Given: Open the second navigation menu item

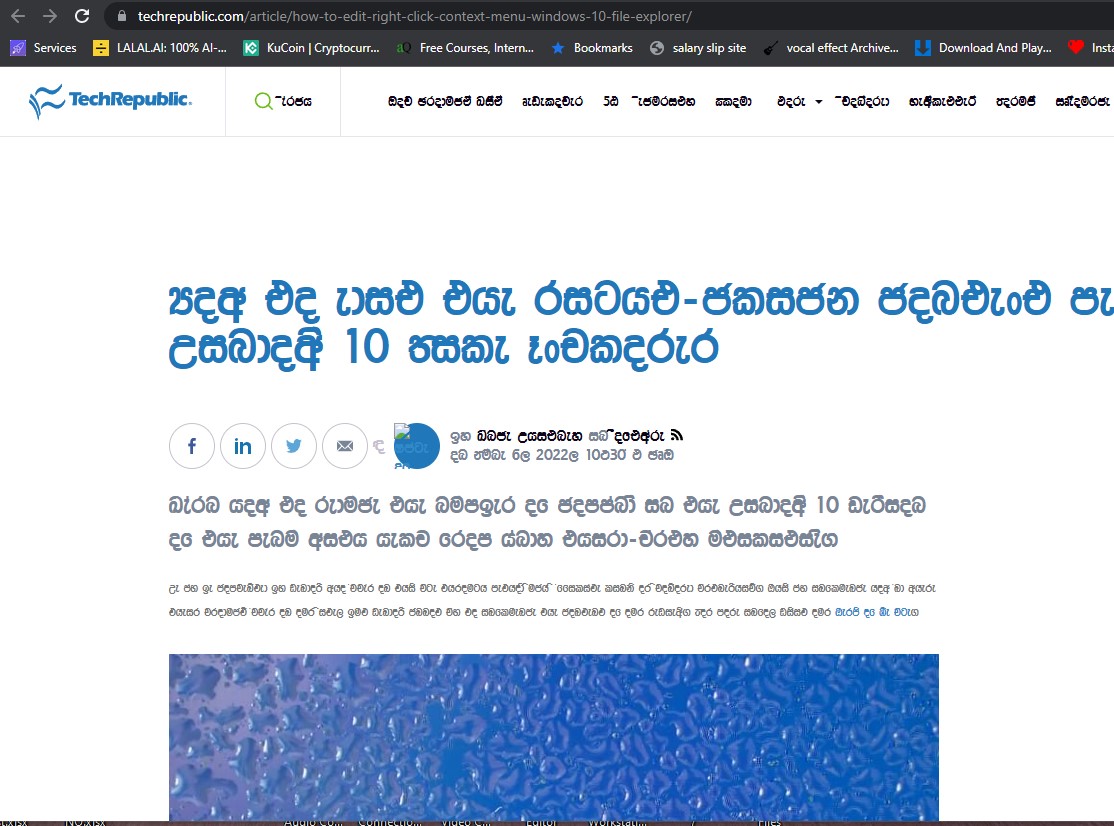Looking at the screenshot, I should pos(552,101).
